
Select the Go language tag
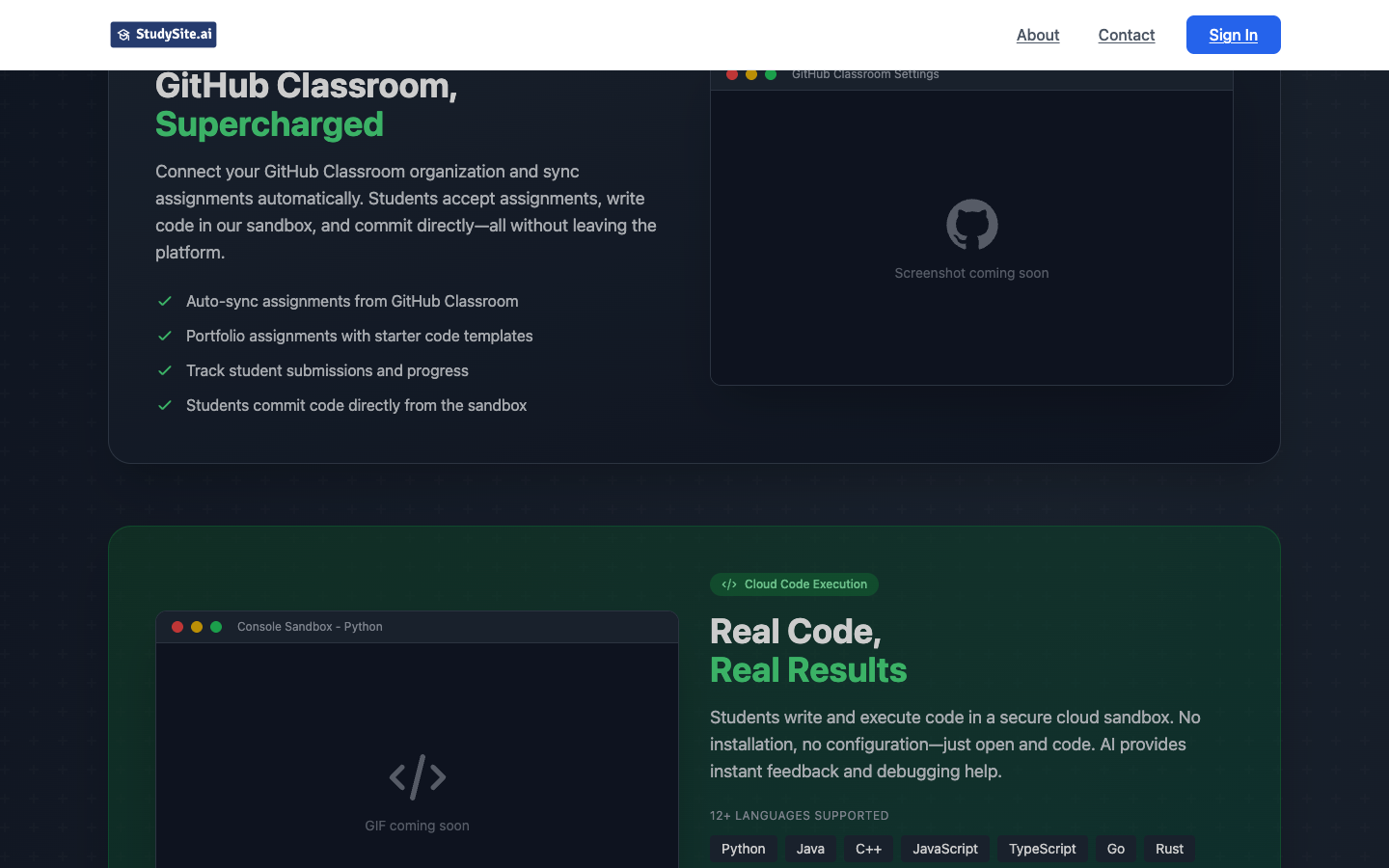click(1115, 849)
